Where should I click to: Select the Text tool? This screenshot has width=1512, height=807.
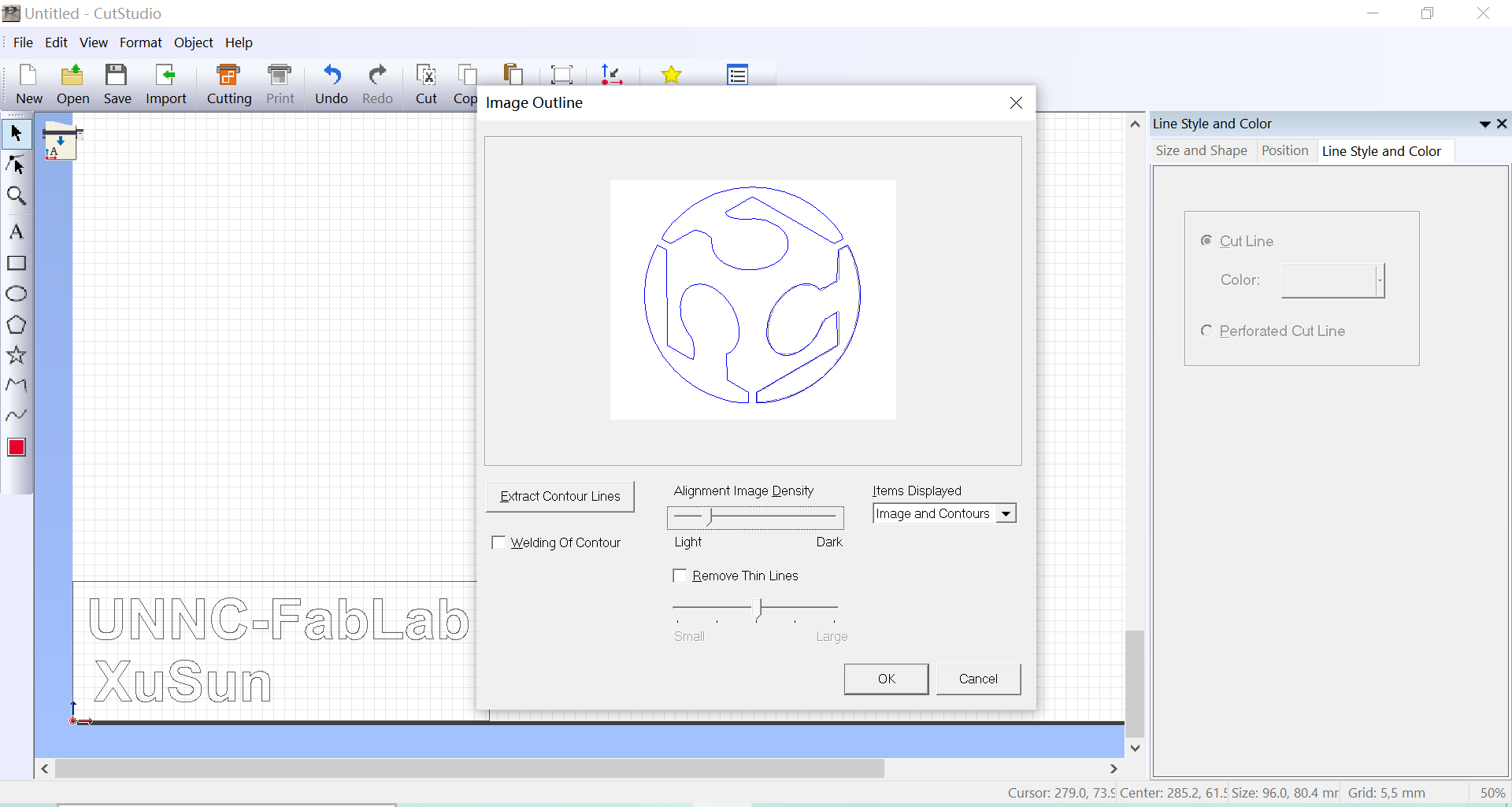pyautogui.click(x=17, y=231)
